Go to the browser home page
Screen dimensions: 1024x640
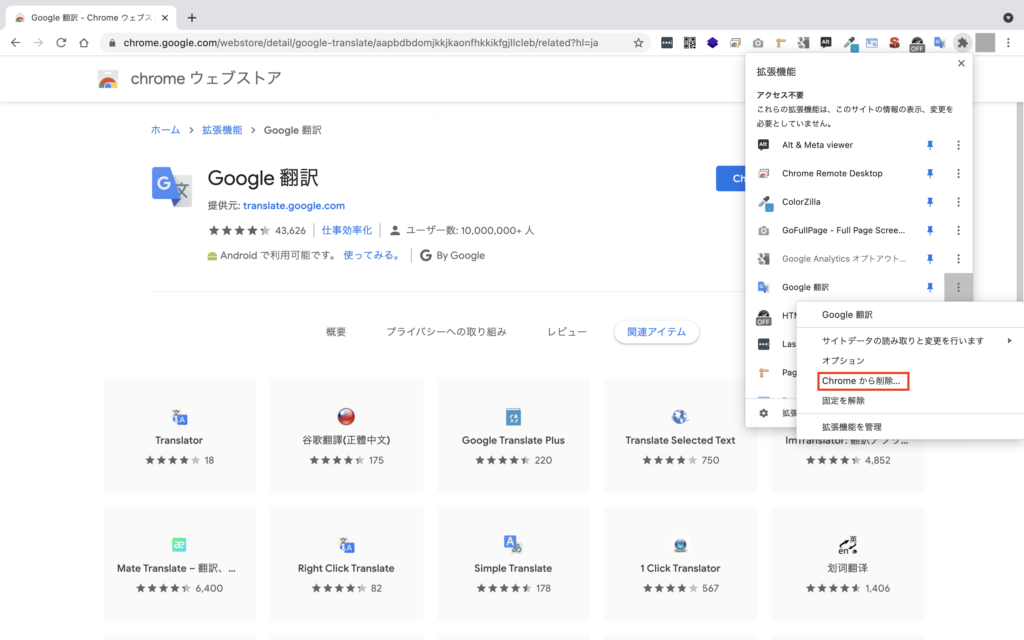(84, 43)
